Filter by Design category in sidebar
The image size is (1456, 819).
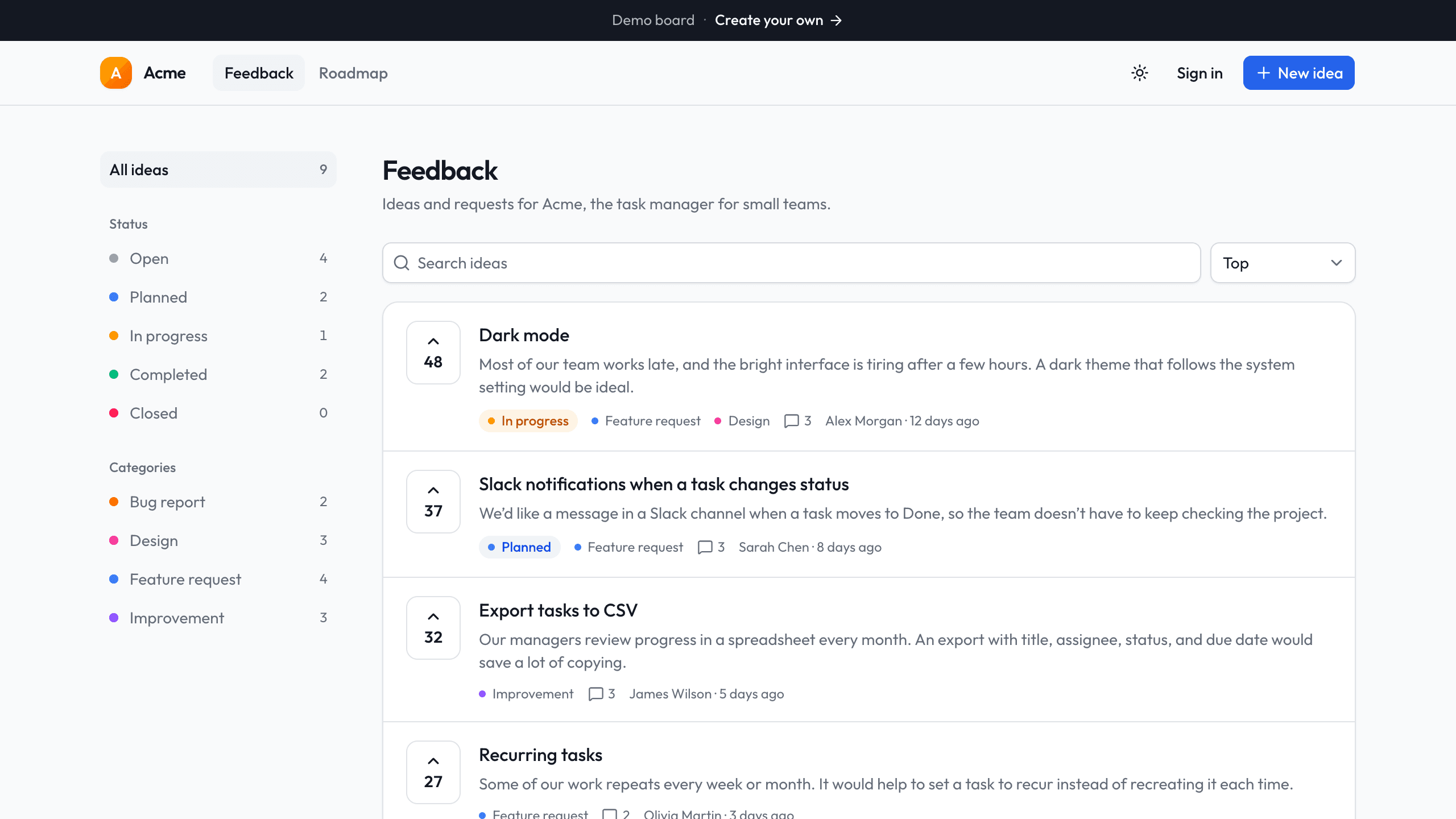tap(218, 540)
